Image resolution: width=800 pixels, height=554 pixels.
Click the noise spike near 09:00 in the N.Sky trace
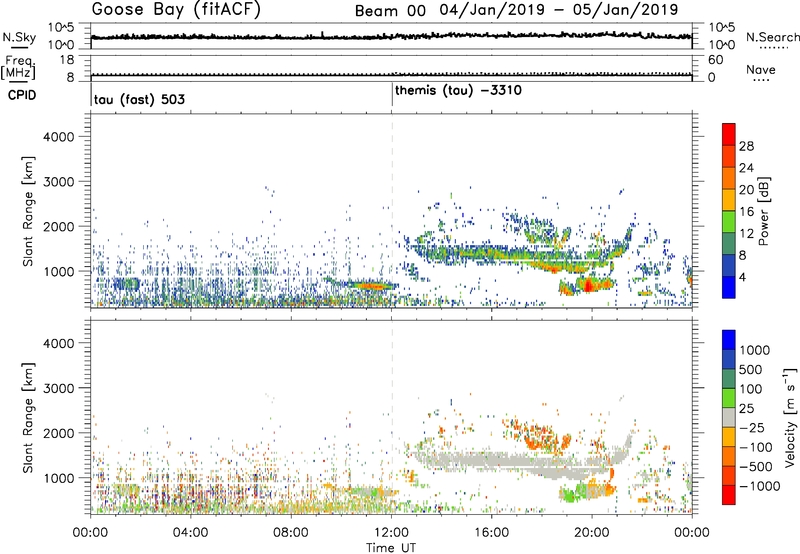pos(322,34)
